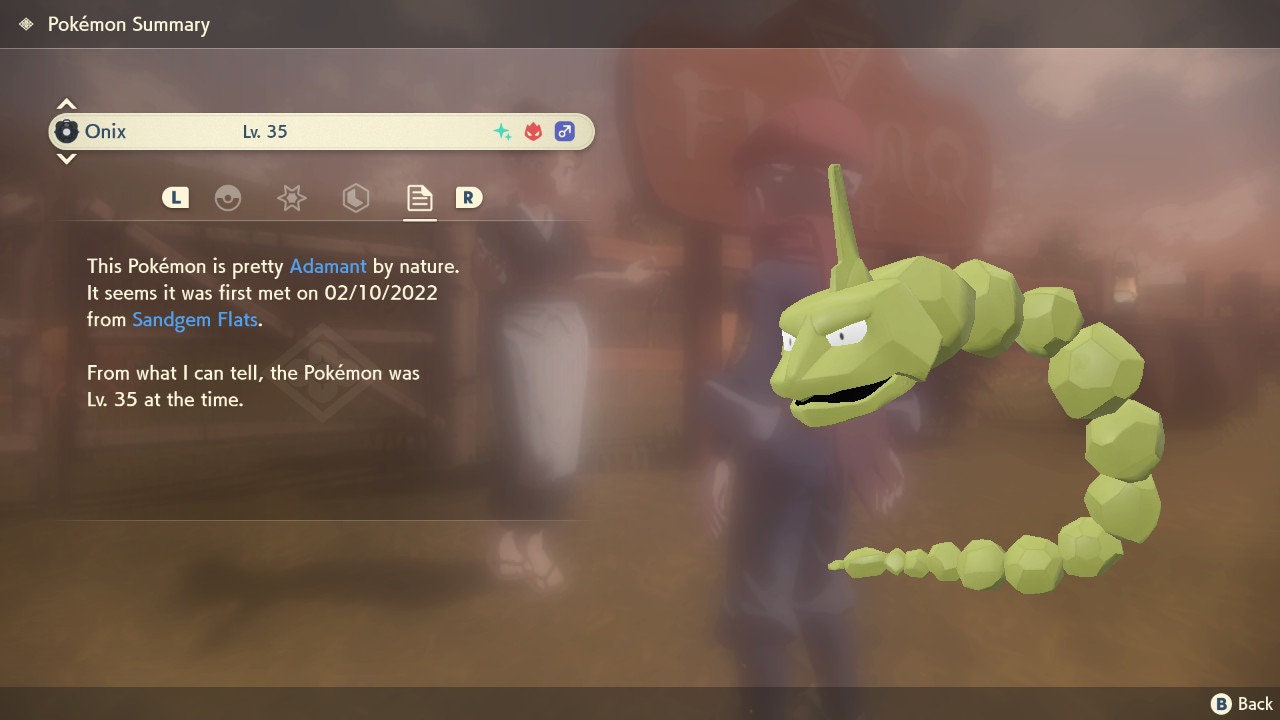Click the B Back button
This screenshot has height=720, width=1280.
click(1242, 704)
